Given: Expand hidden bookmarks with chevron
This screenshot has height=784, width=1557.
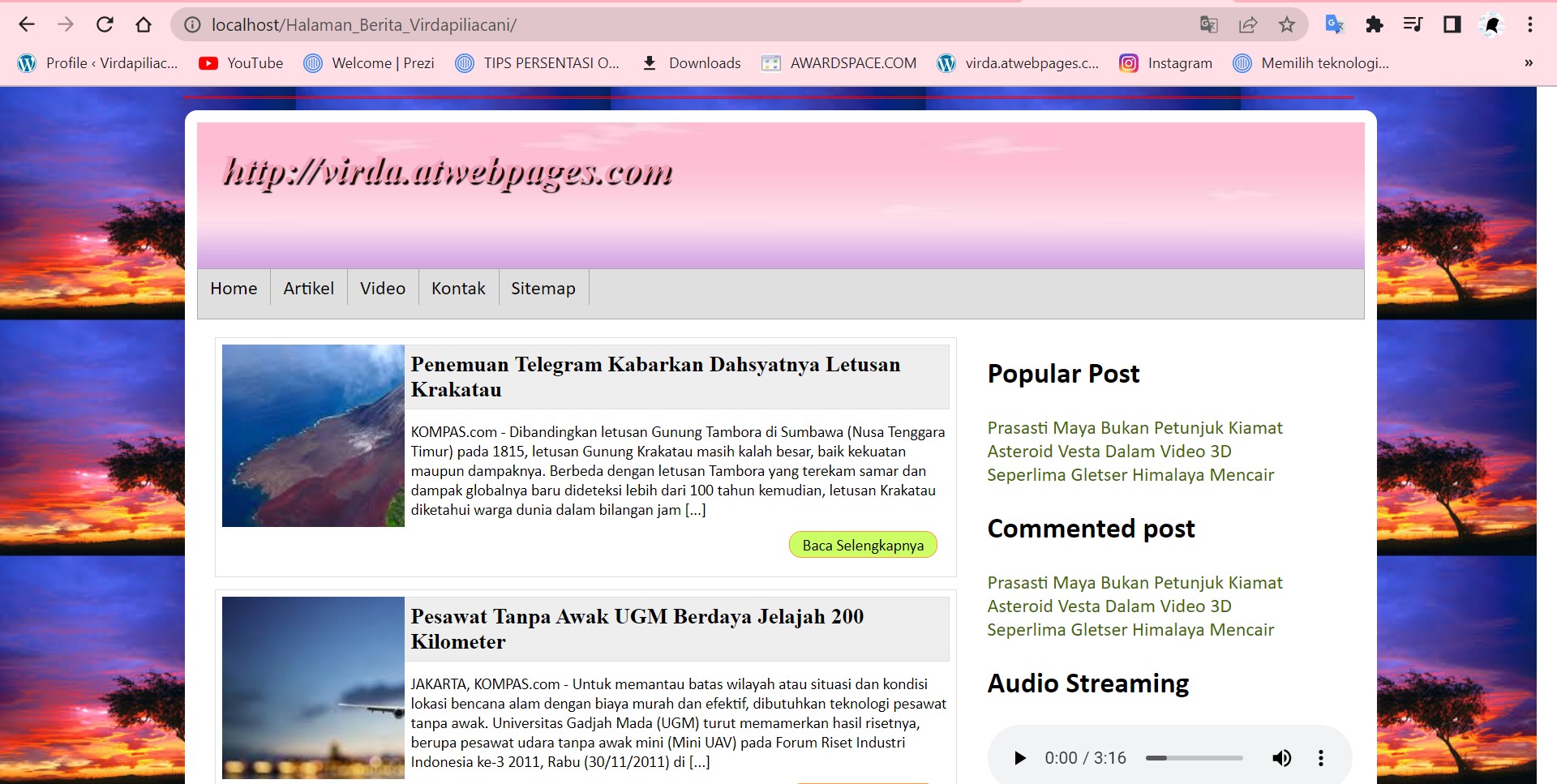Looking at the screenshot, I should click(1529, 63).
